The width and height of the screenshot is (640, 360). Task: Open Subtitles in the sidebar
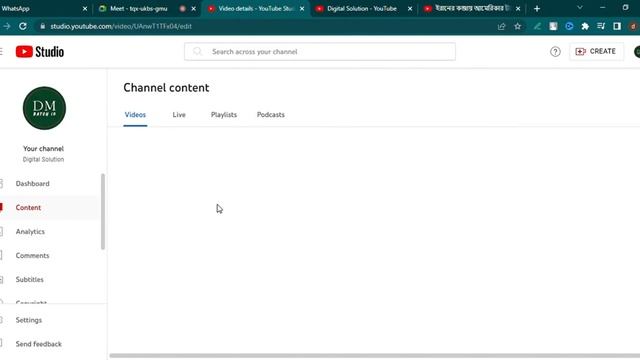point(29,280)
